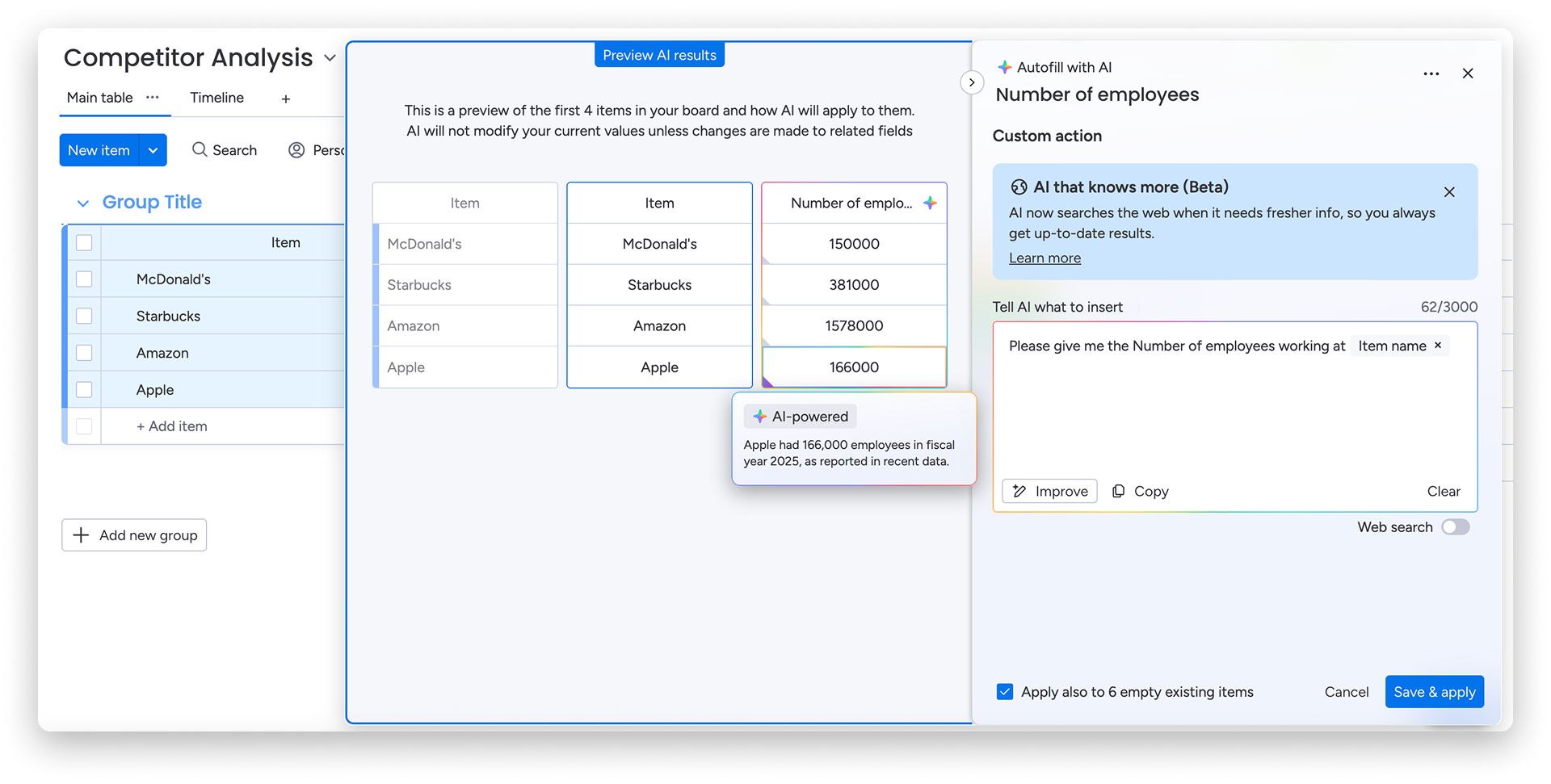
Task: Select the 166000 preview cell
Action: point(854,367)
